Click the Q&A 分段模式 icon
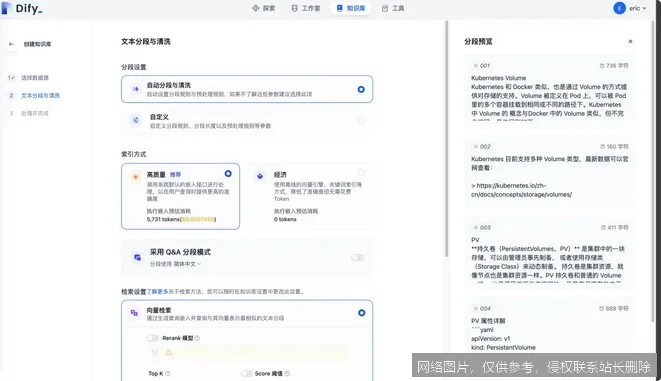 [x=137, y=258]
